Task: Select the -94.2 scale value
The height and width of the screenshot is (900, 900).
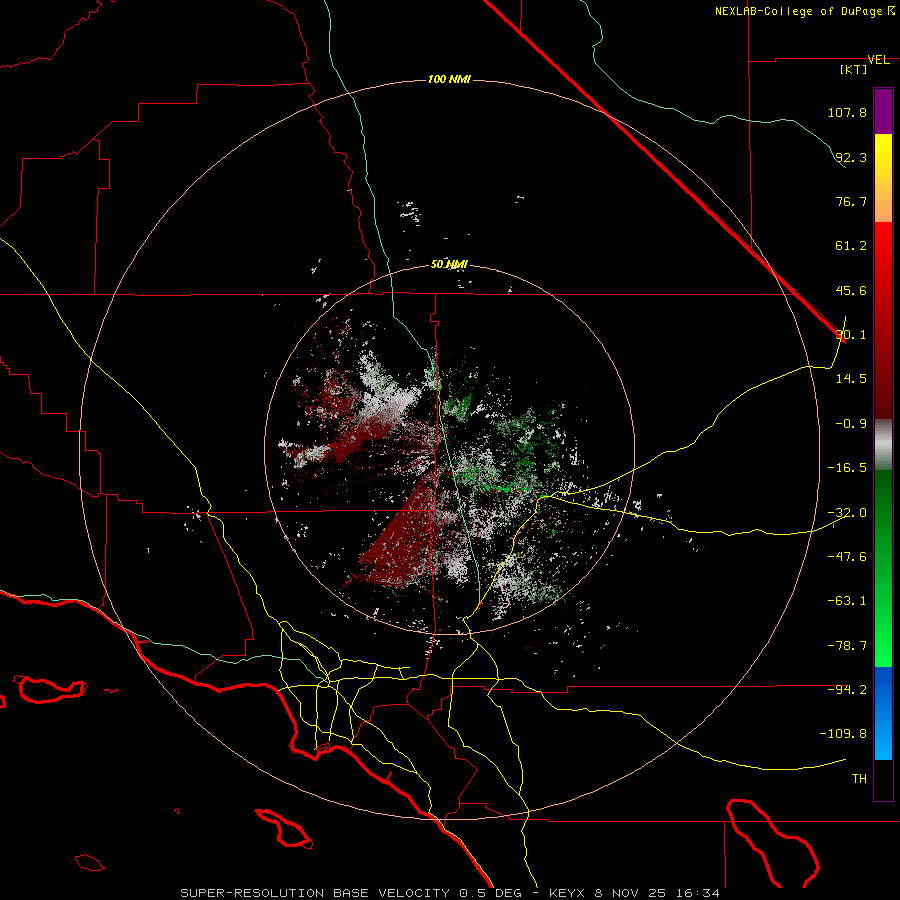Action: point(847,690)
